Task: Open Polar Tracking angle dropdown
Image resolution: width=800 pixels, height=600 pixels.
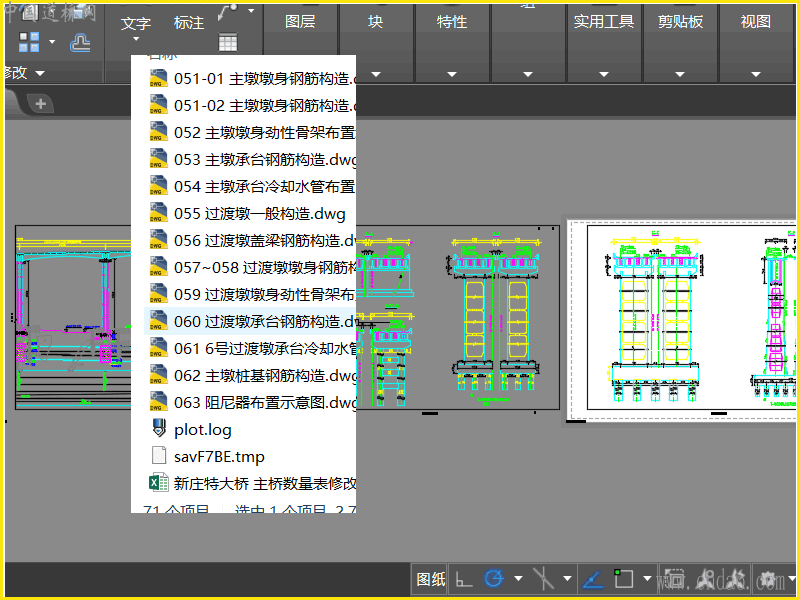Action: pyautogui.click(x=518, y=579)
